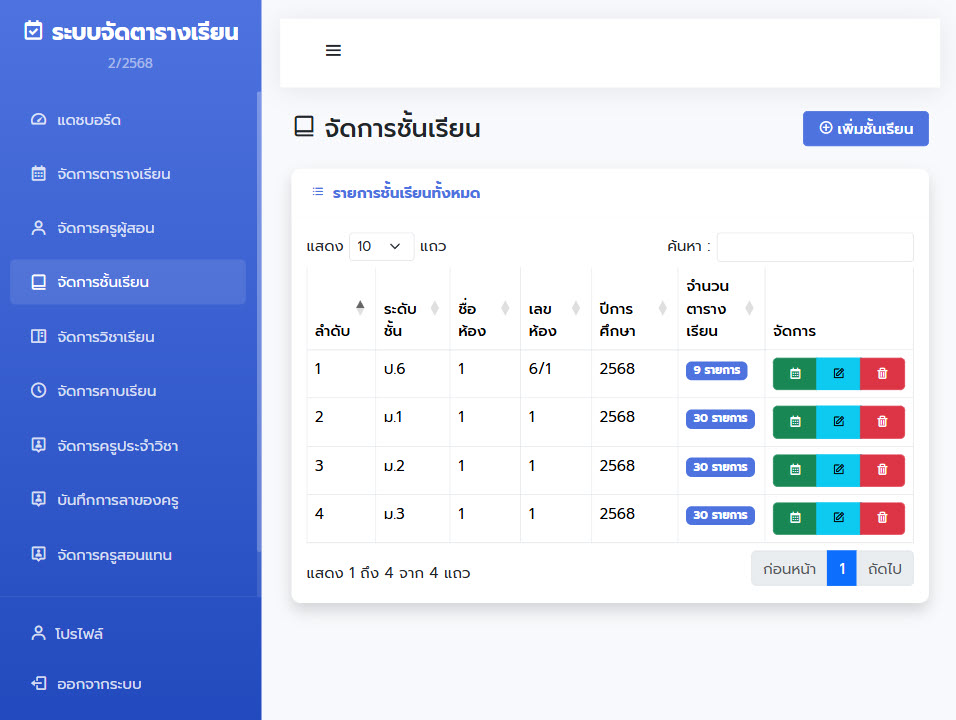Click the ค้นหา search input field
Image resolution: width=956 pixels, height=720 pixels.
(x=814, y=247)
